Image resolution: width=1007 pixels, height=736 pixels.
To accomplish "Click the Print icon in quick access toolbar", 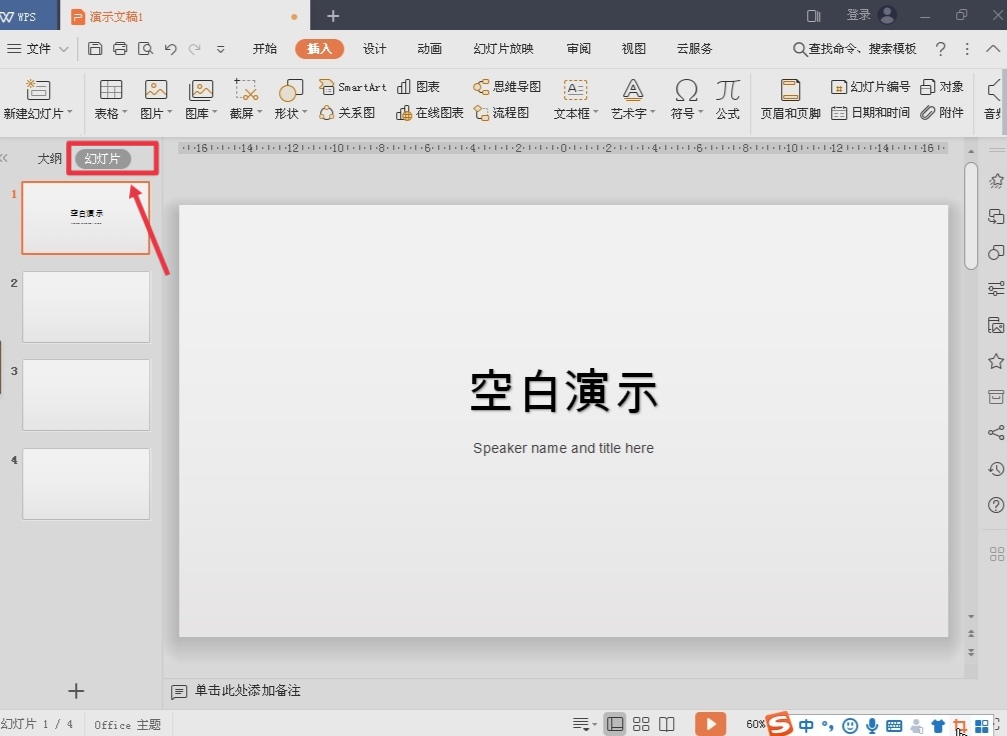I will pos(120,49).
